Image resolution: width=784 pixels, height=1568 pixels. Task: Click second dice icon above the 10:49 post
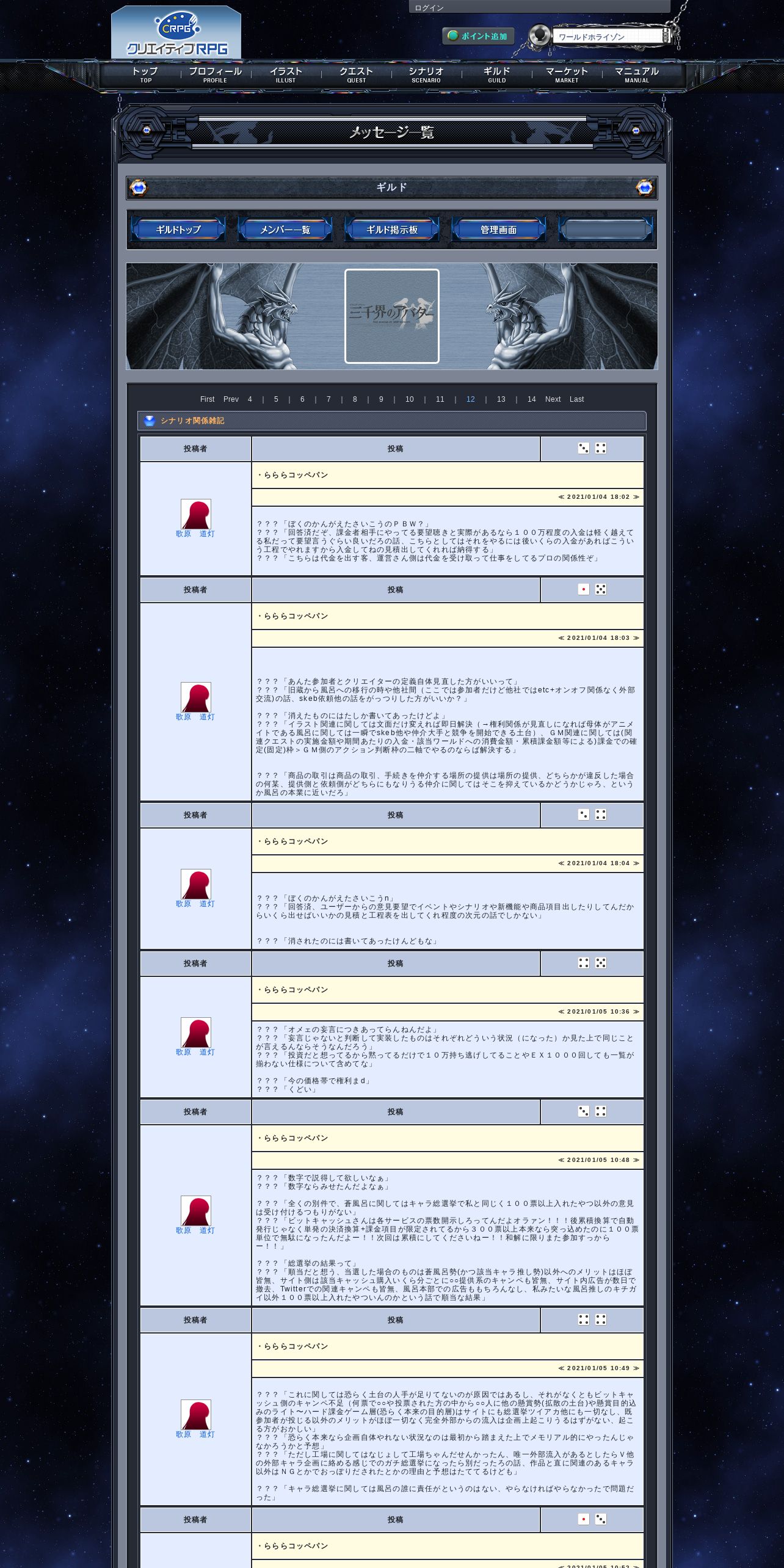(x=601, y=1319)
